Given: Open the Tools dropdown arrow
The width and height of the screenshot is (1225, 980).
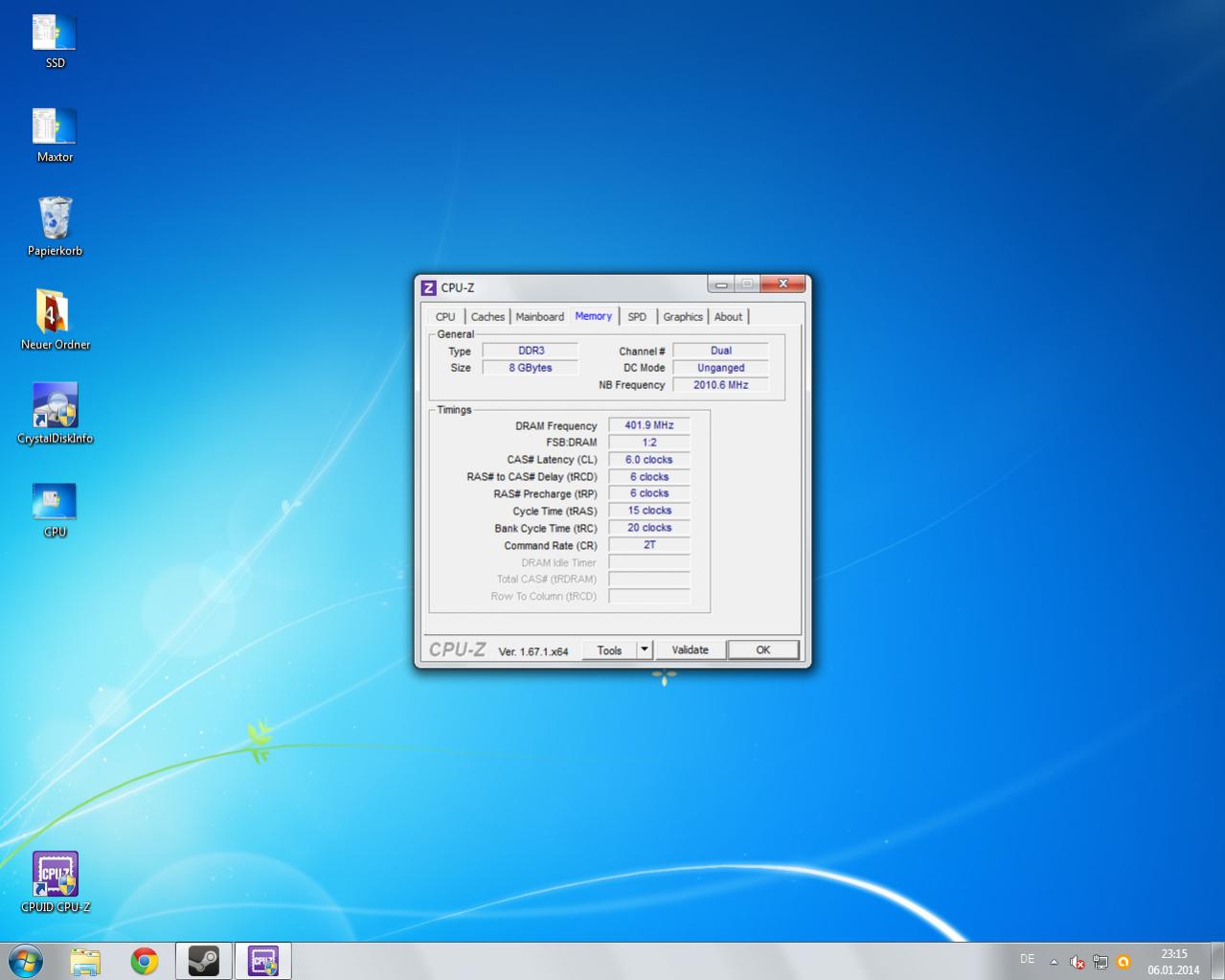Looking at the screenshot, I should click(645, 650).
